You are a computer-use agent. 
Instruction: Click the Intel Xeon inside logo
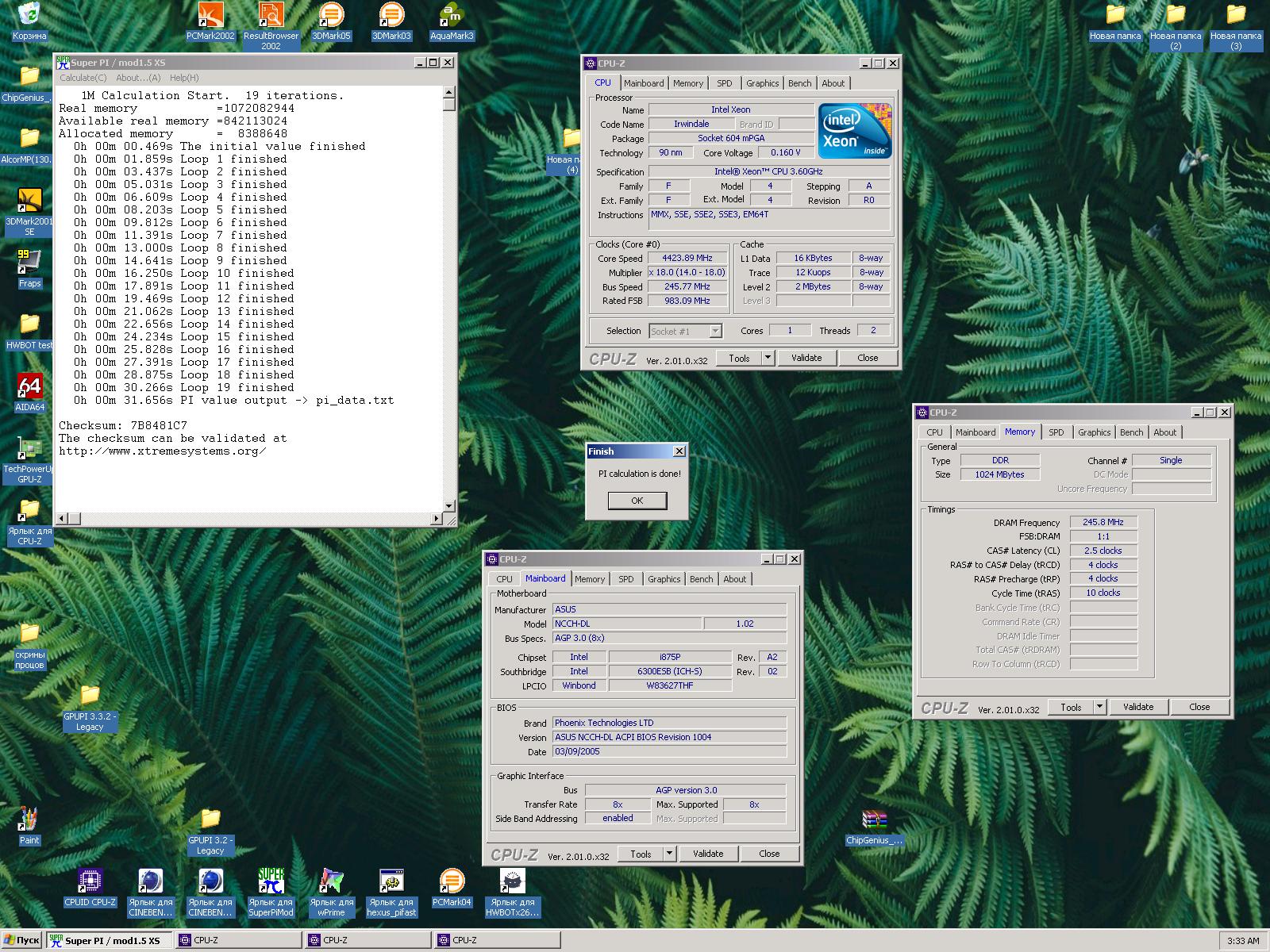pyautogui.click(x=855, y=131)
